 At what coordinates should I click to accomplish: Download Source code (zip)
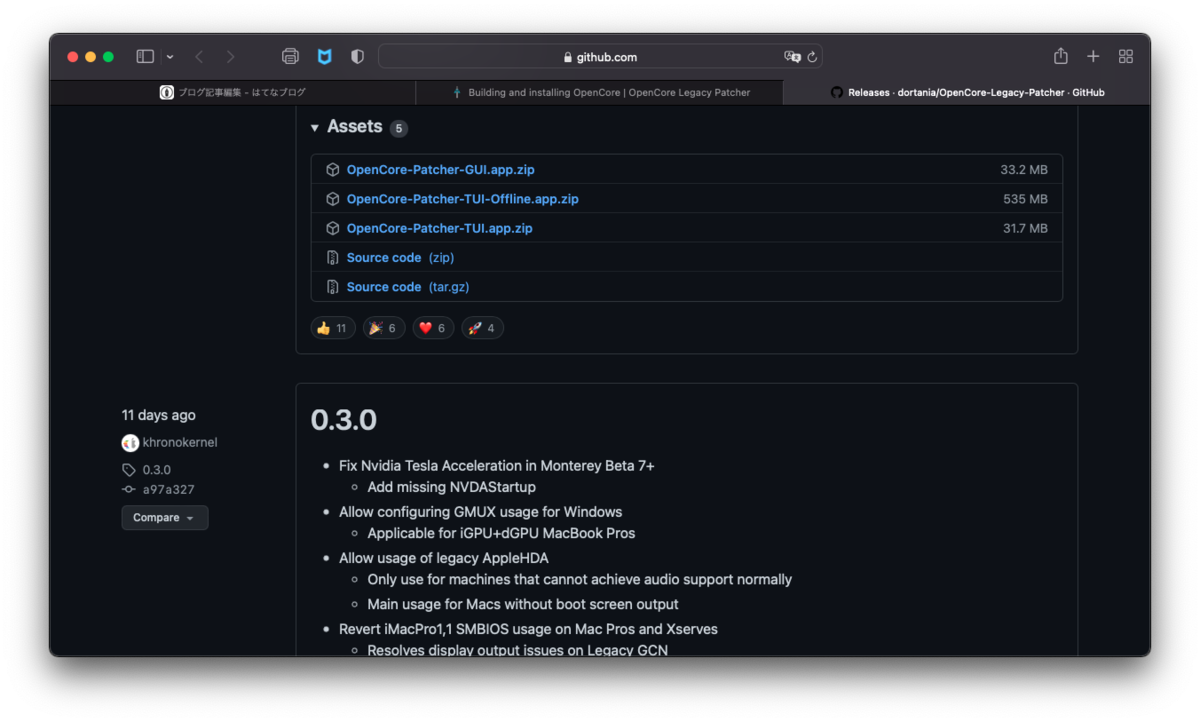[x=400, y=257]
